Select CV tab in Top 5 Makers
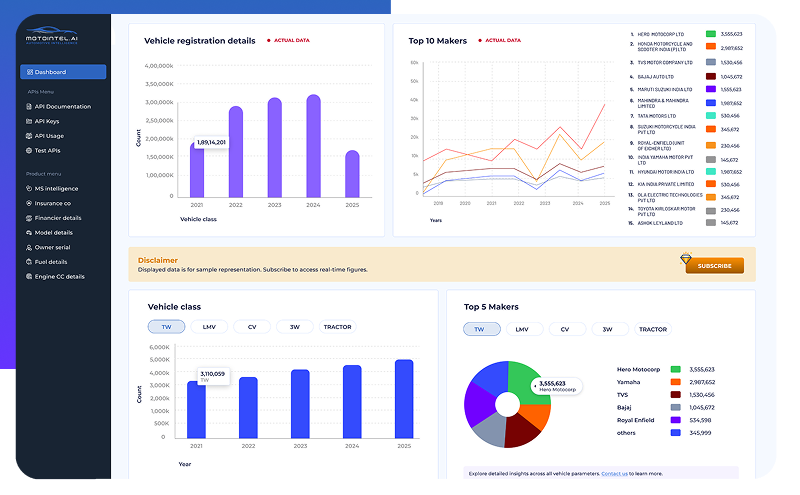This screenshot has height=495, width=800. (x=565, y=329)
